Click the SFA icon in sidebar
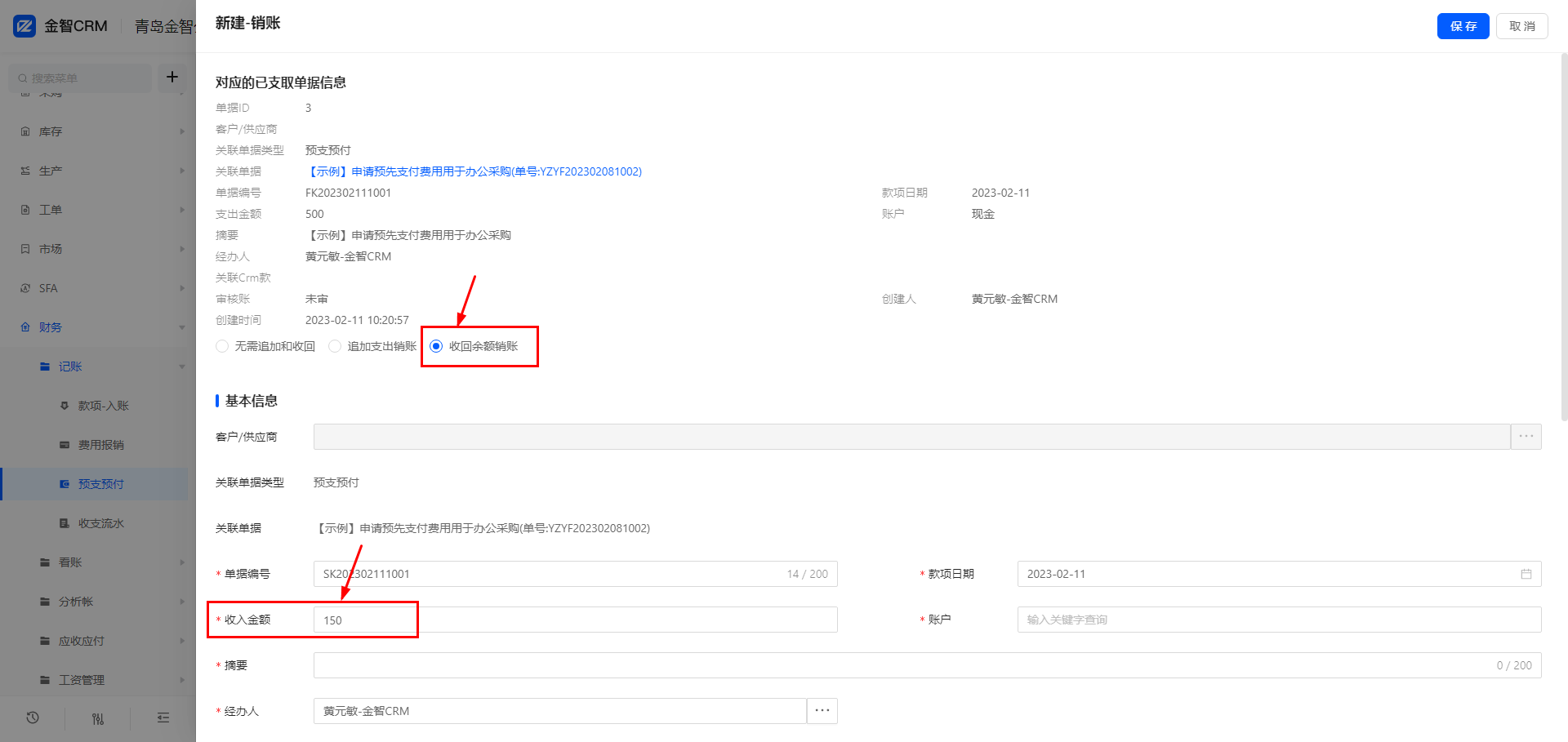 pos(25,288)
